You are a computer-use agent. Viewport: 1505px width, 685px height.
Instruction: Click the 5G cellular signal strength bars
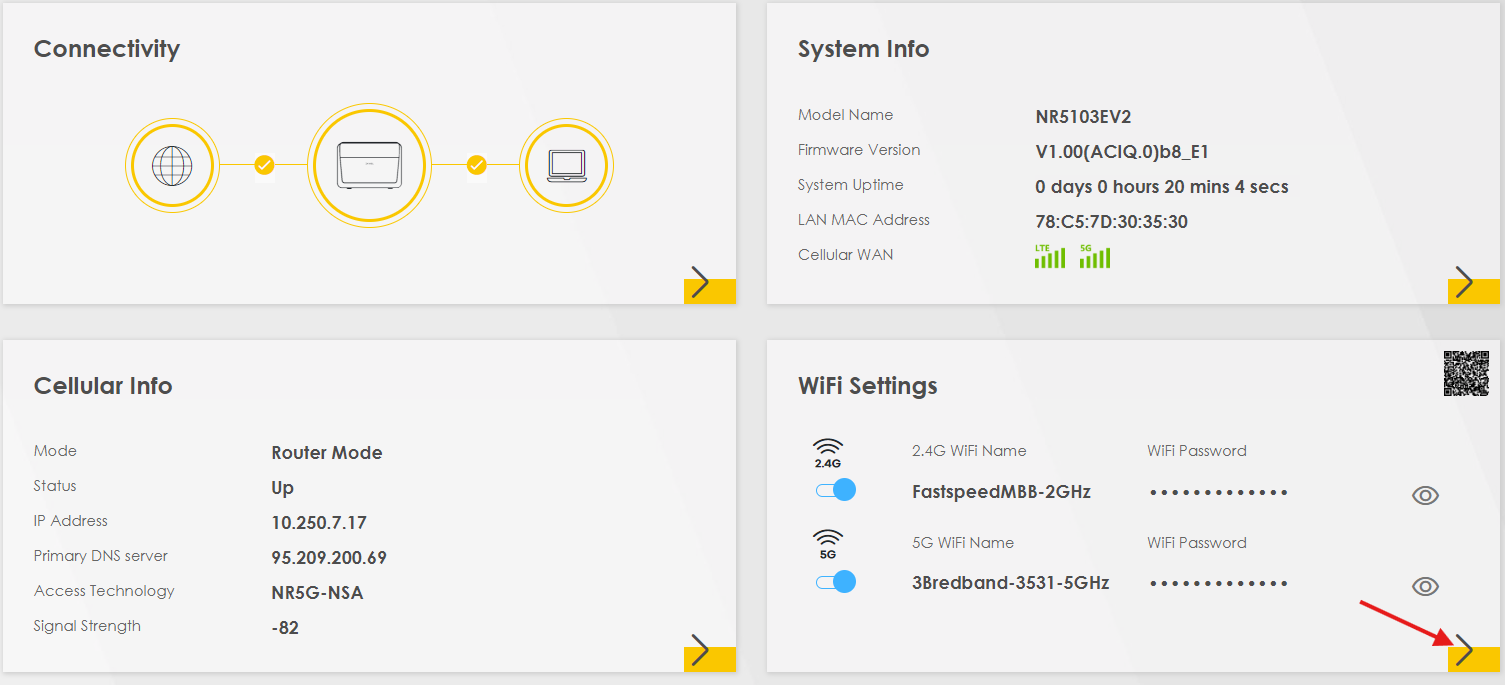pos(1095,257)
